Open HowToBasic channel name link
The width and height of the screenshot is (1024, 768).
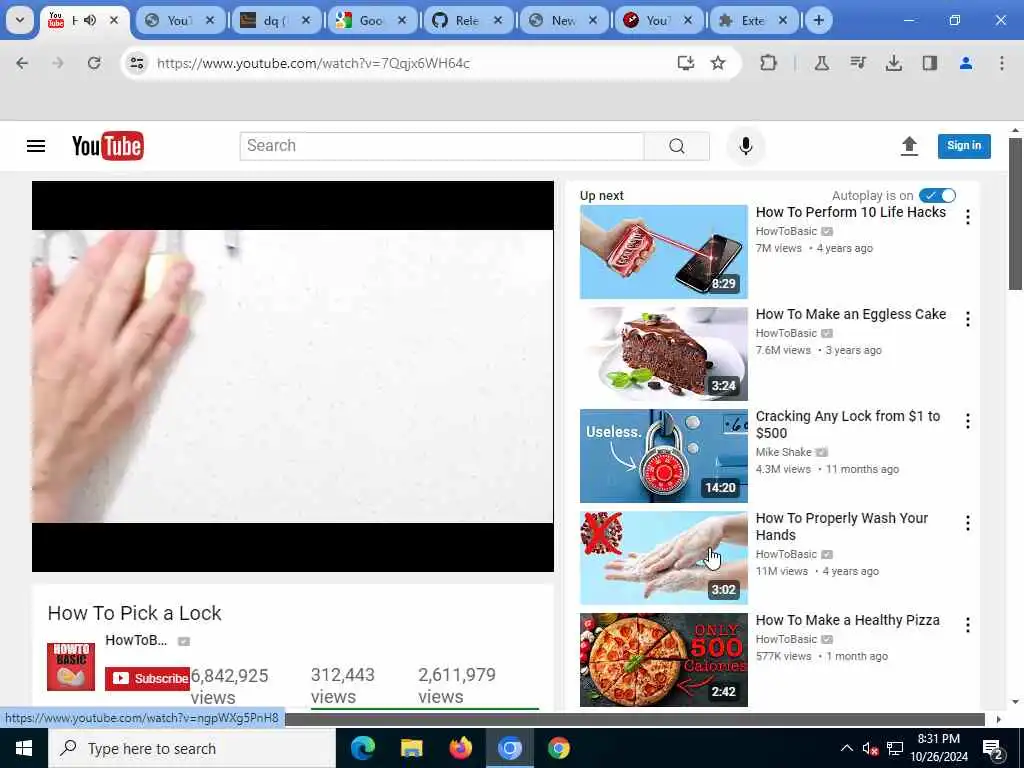pos(136,641)
